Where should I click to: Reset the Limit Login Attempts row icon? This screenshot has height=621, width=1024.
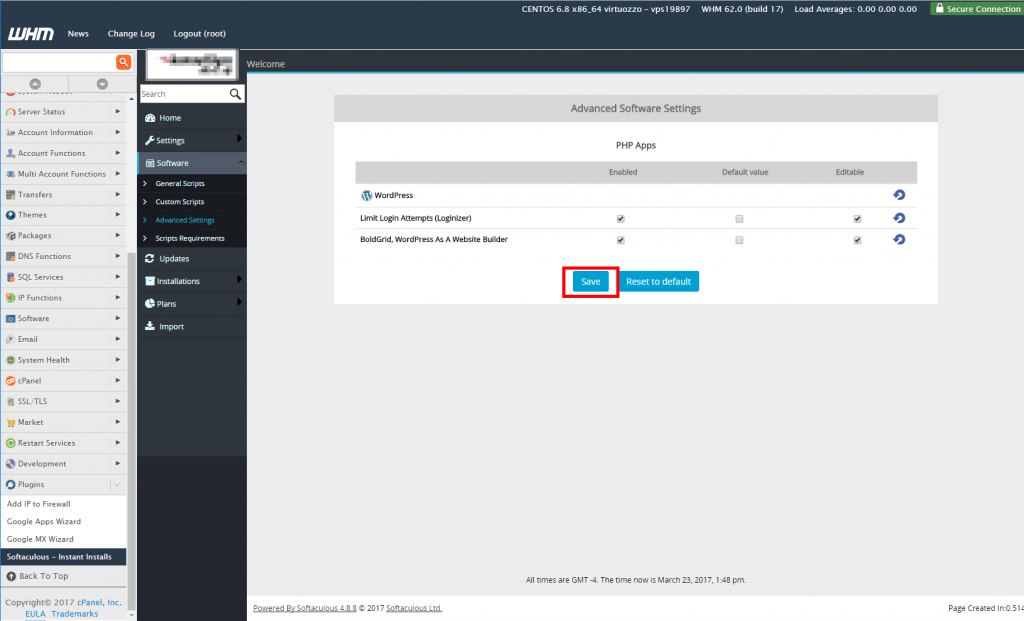899,218
